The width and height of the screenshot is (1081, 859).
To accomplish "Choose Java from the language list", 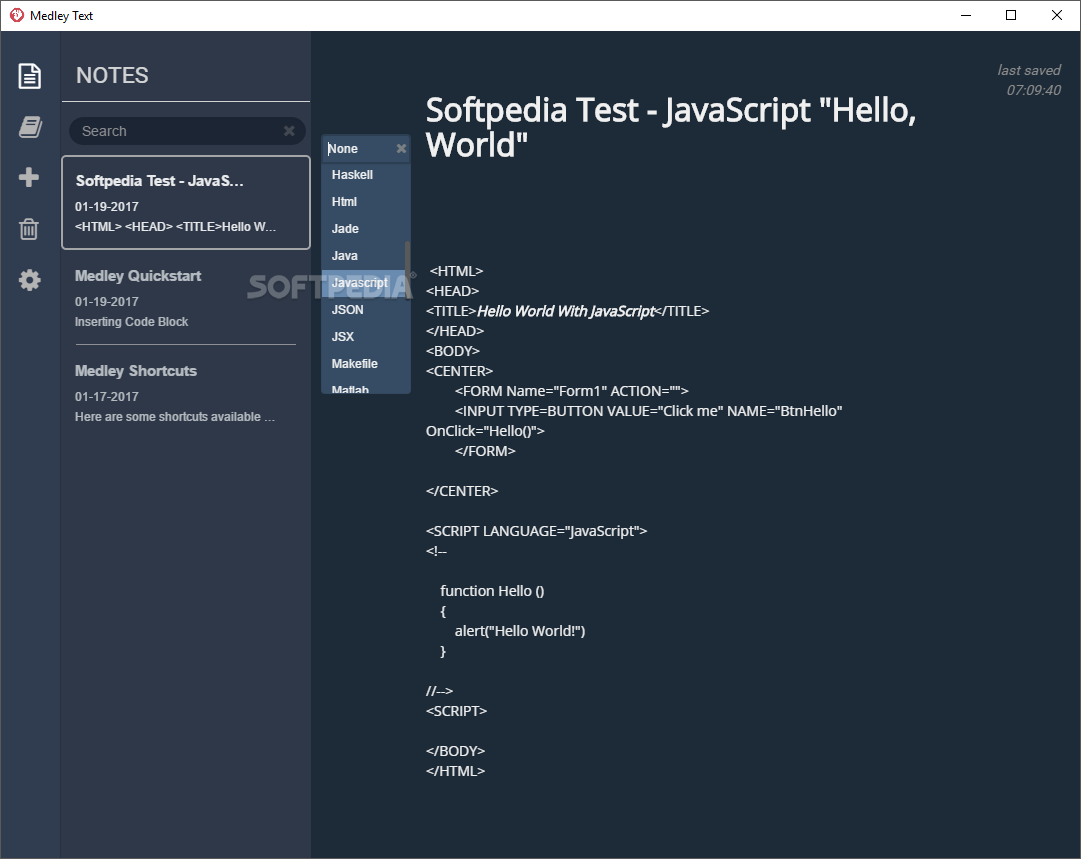I will [x=365, y=256].
